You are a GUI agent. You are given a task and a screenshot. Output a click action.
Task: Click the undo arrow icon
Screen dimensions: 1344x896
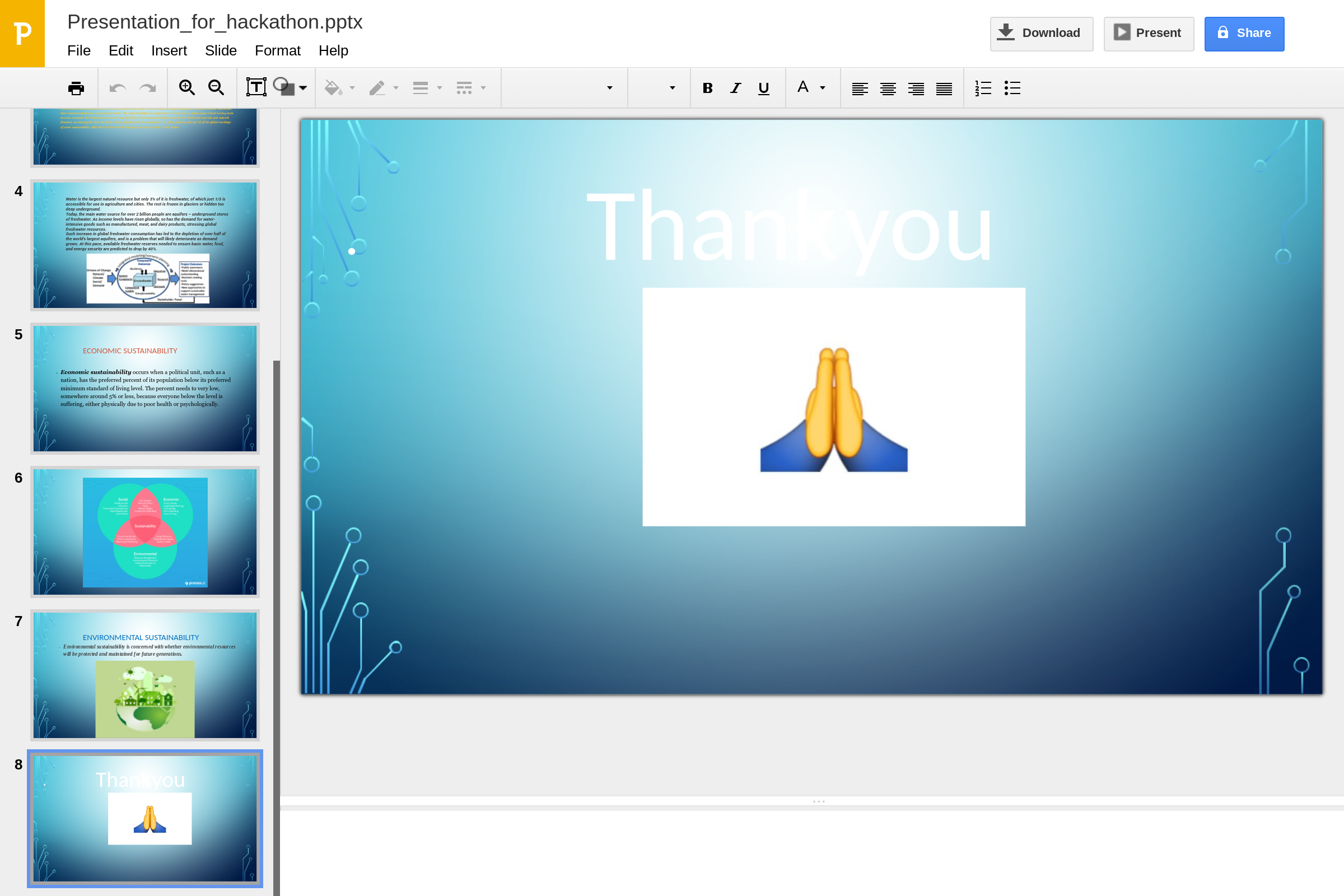(x=118, y=88)
